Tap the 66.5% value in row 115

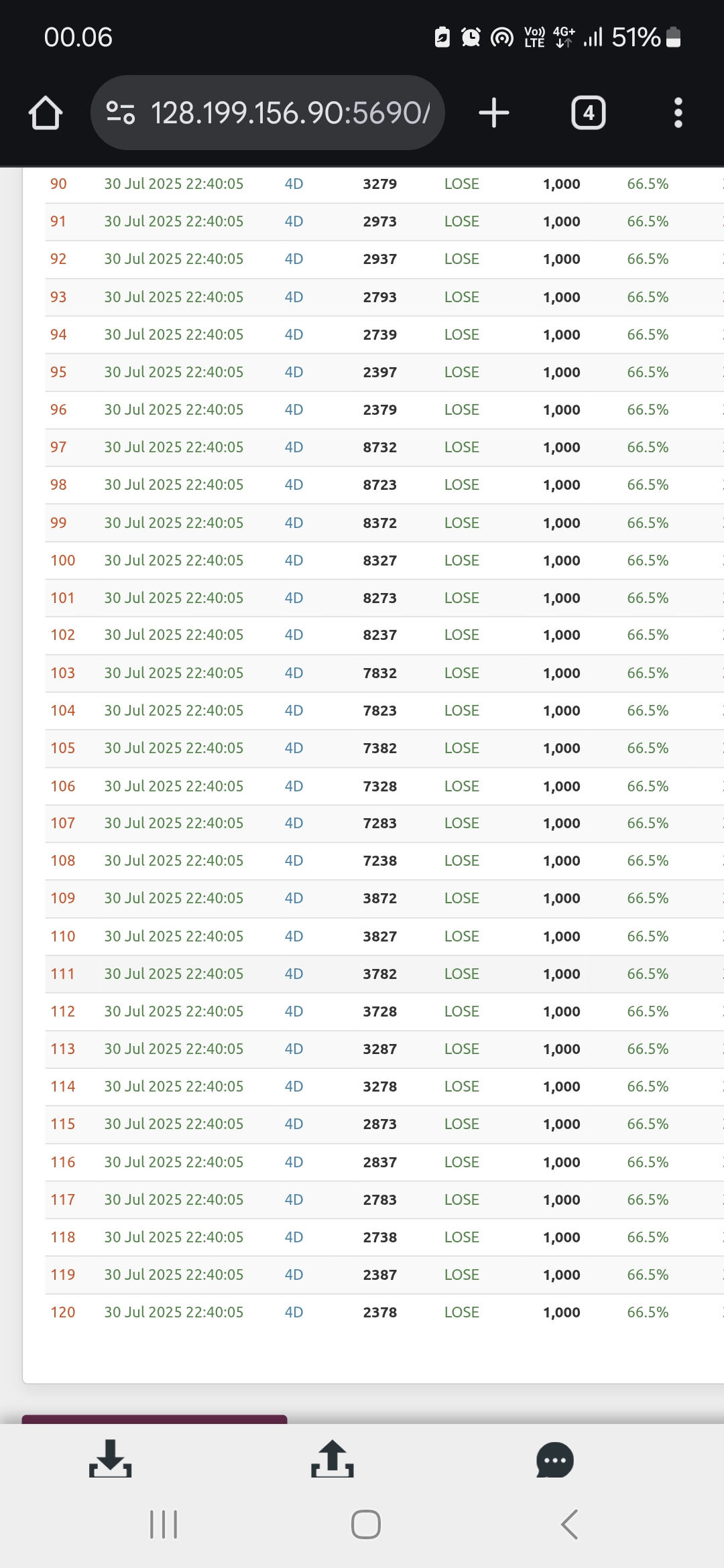648,1124
